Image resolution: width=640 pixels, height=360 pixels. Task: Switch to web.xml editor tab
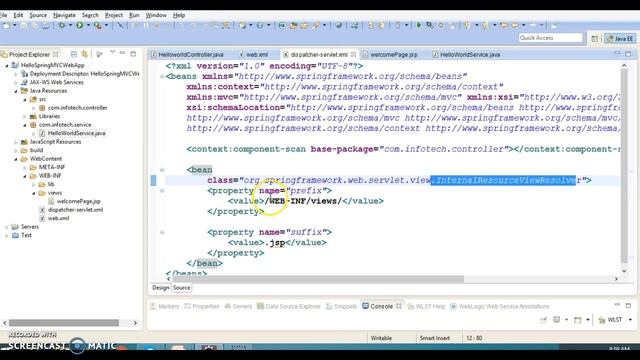(x=254, y=54)
